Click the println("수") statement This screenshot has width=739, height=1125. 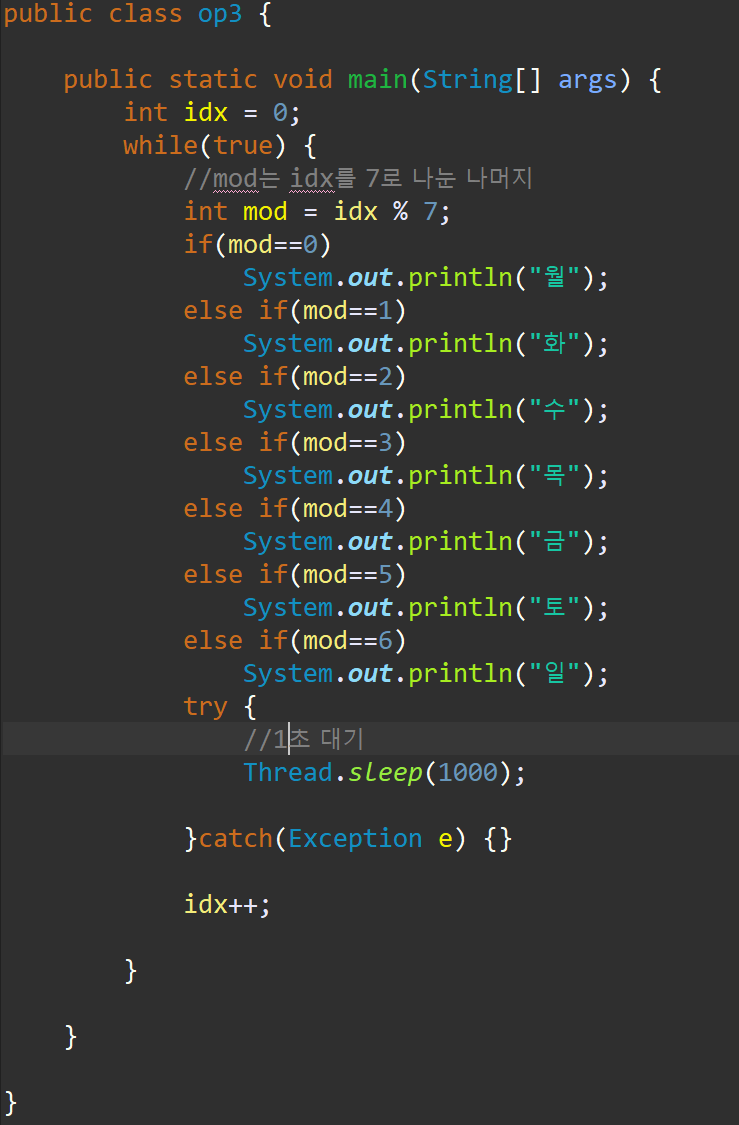[425, 410]
